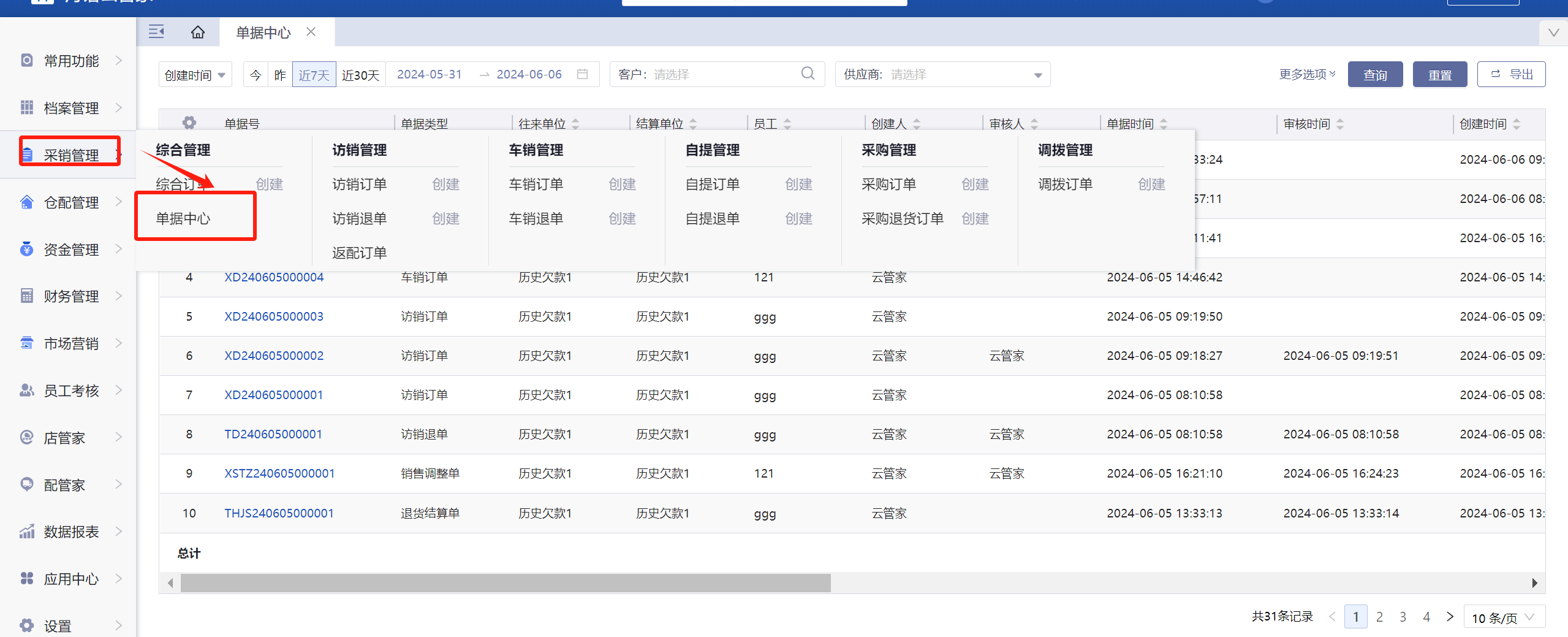1568x637 pixels.
Task: Collapse the sidebar with the menu fold icon
Action: 156,32
